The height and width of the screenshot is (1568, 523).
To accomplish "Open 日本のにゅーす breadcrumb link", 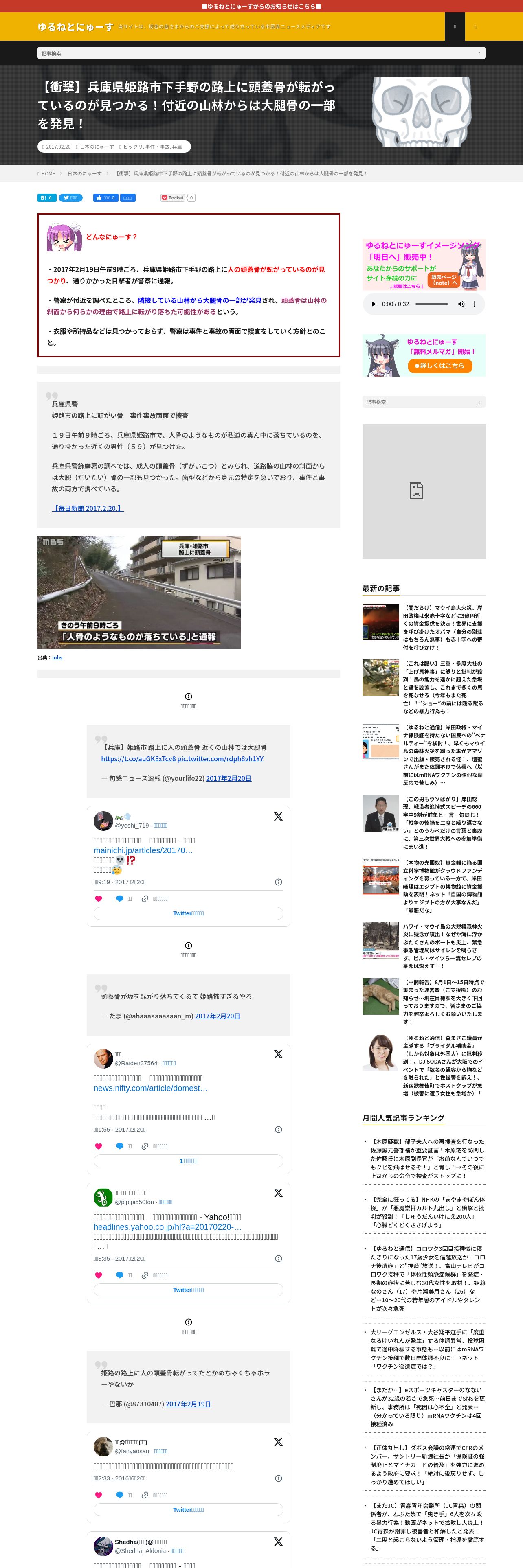I will click(84, 173).
